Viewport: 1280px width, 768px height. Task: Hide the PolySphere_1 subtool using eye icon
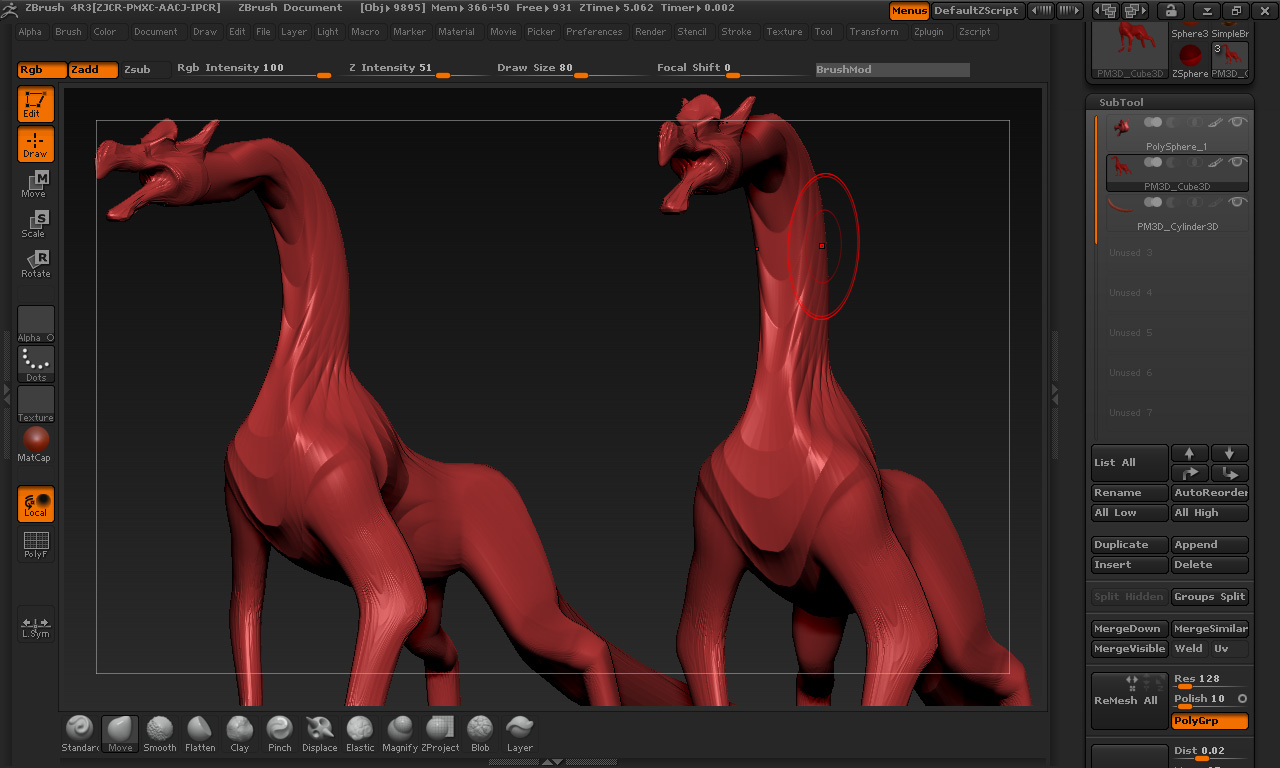tap(1238, 122)
